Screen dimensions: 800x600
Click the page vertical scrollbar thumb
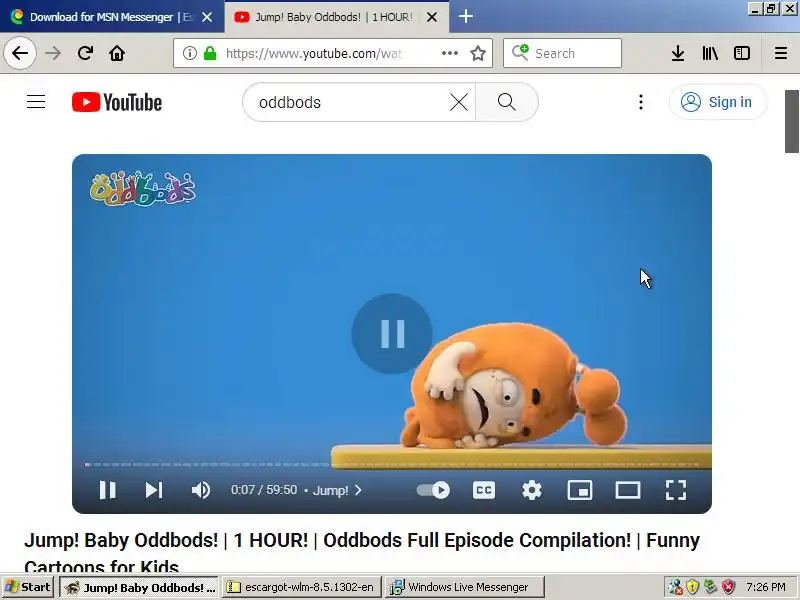pyautogui.click(x=791, y=121)
